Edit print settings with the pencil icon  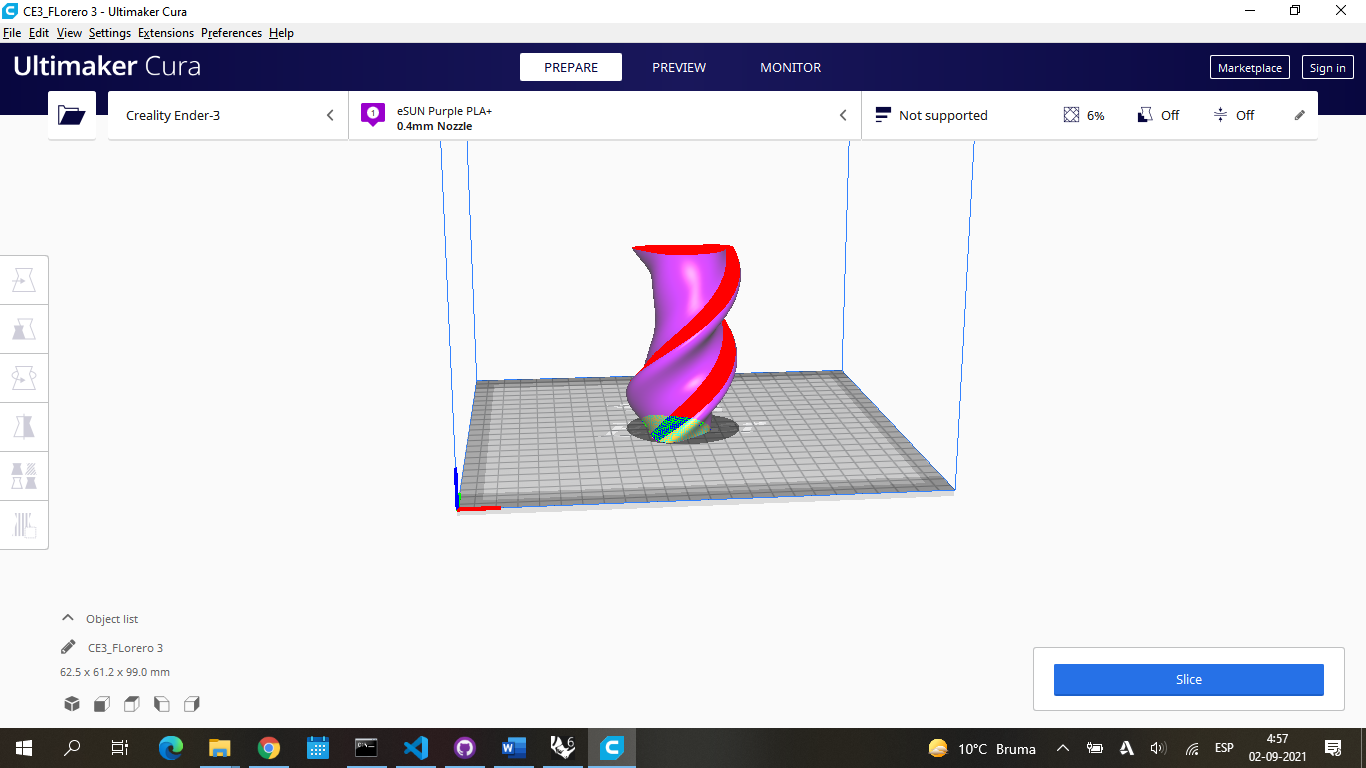[x=1299, y=115]
